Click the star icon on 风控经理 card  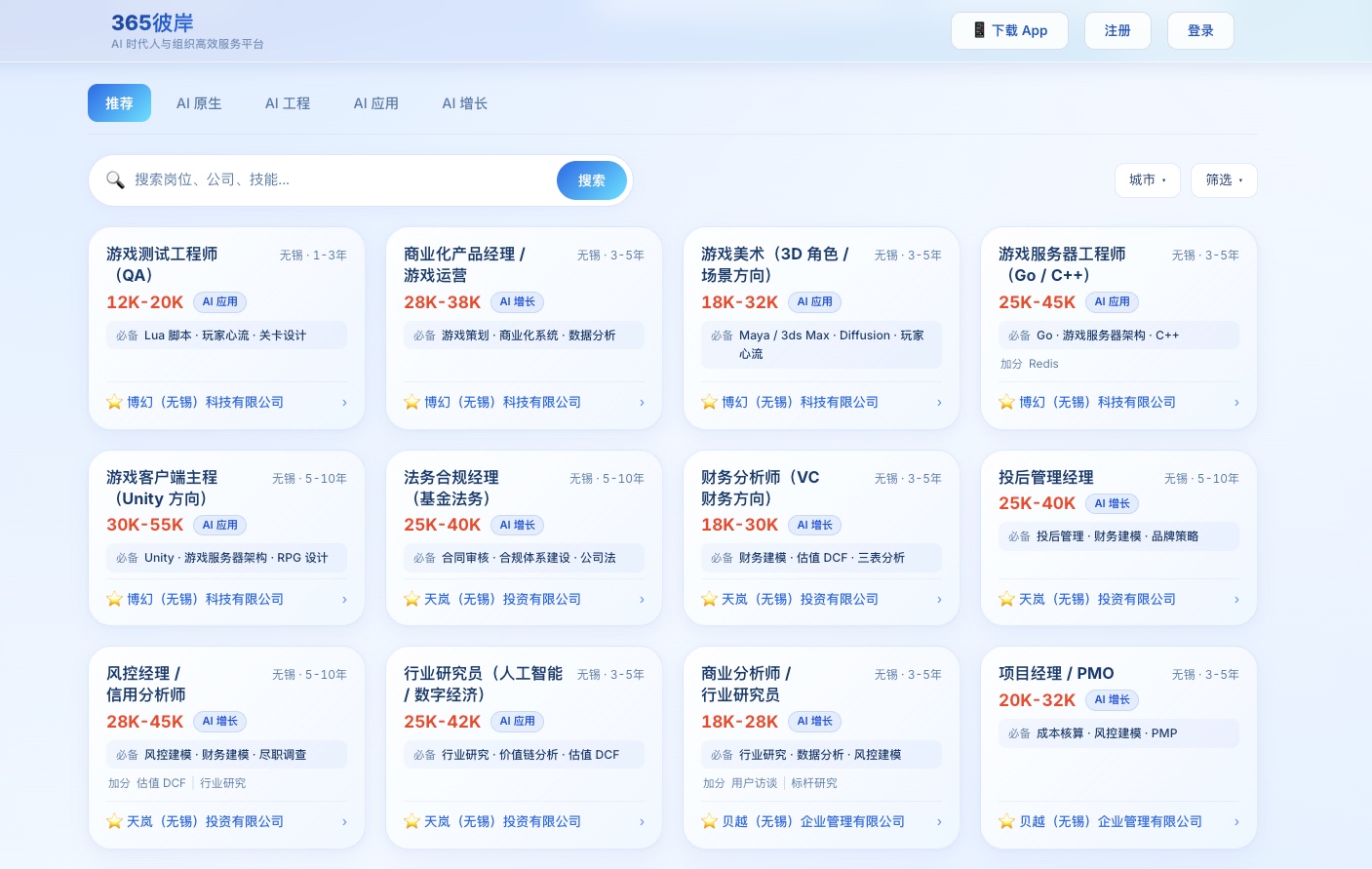114,821
